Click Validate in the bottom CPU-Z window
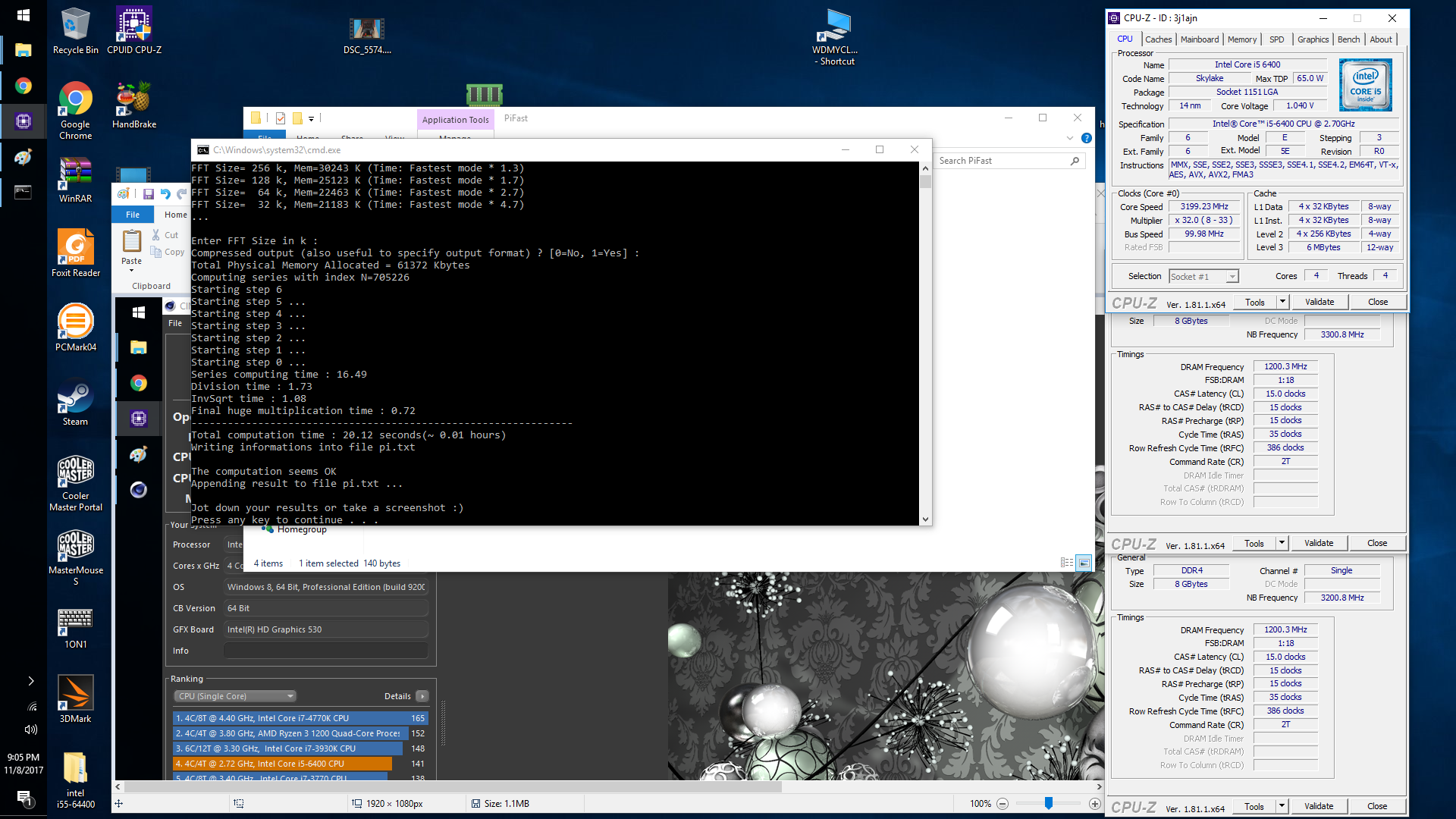The image size is (1456, 819). pyautogui.click(x=1319, y=806)
